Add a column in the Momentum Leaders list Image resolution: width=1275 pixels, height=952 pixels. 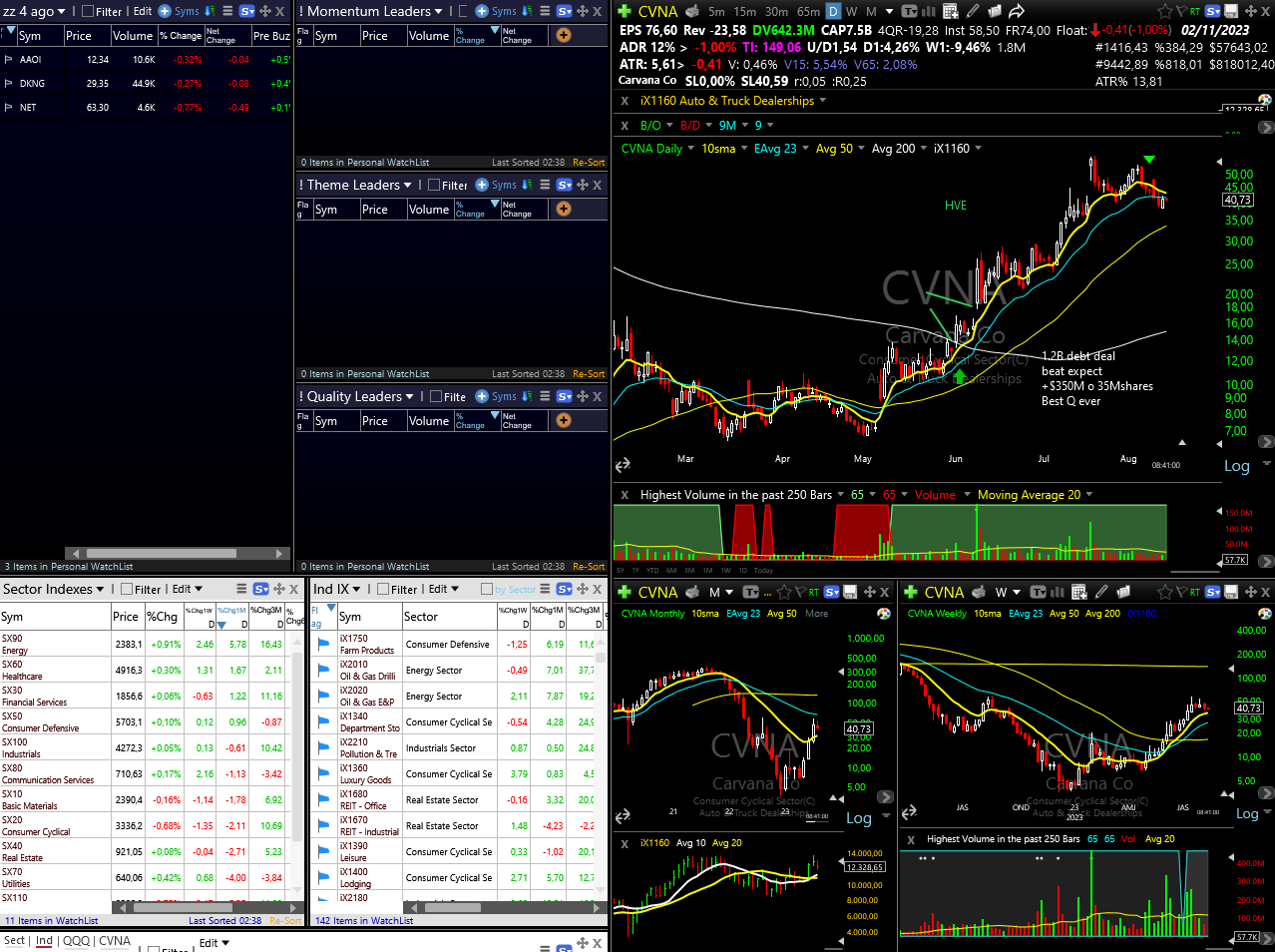pos(564,35)
